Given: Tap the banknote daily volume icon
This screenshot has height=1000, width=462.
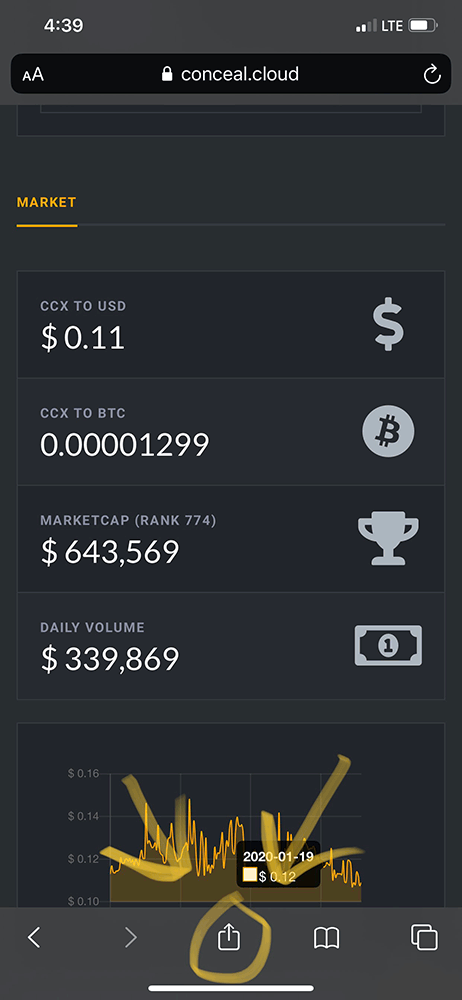Looking at the screenshot, I should pos(388,645).
